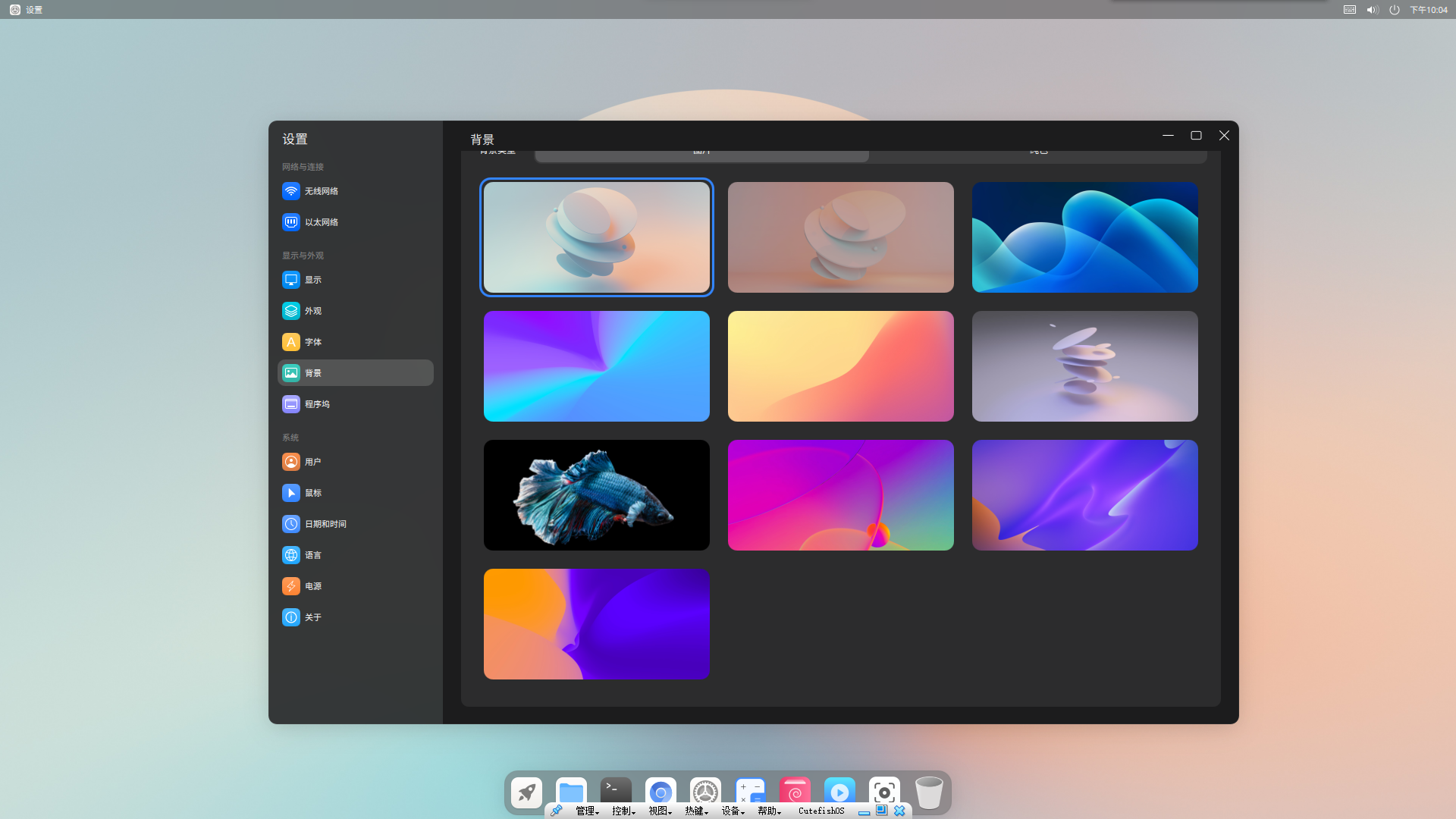The height and width of the screenshot is (819, 1456).
Task: Select the betta fish wallpaper
Action: pos(596,495)
